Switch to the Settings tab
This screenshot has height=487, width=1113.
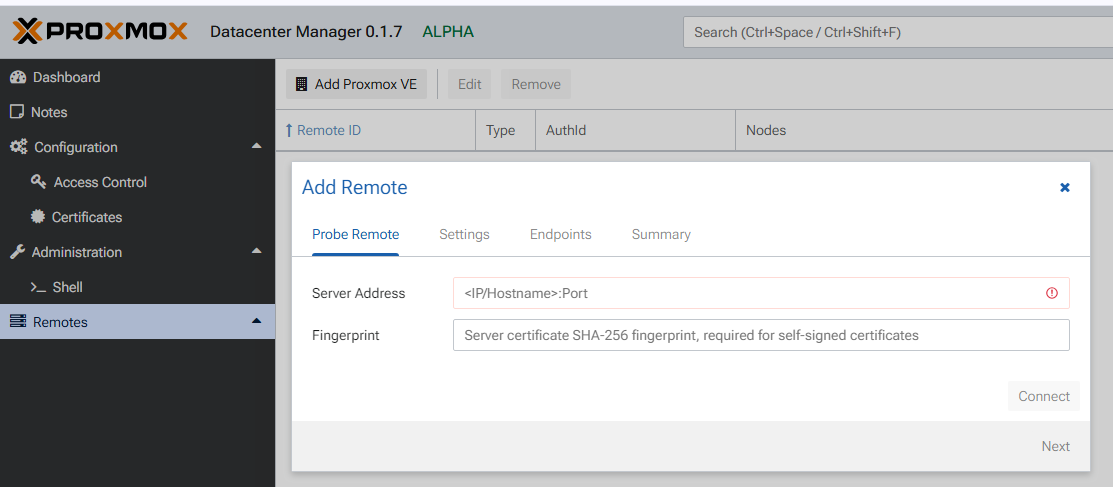click(x=464, y=234)
